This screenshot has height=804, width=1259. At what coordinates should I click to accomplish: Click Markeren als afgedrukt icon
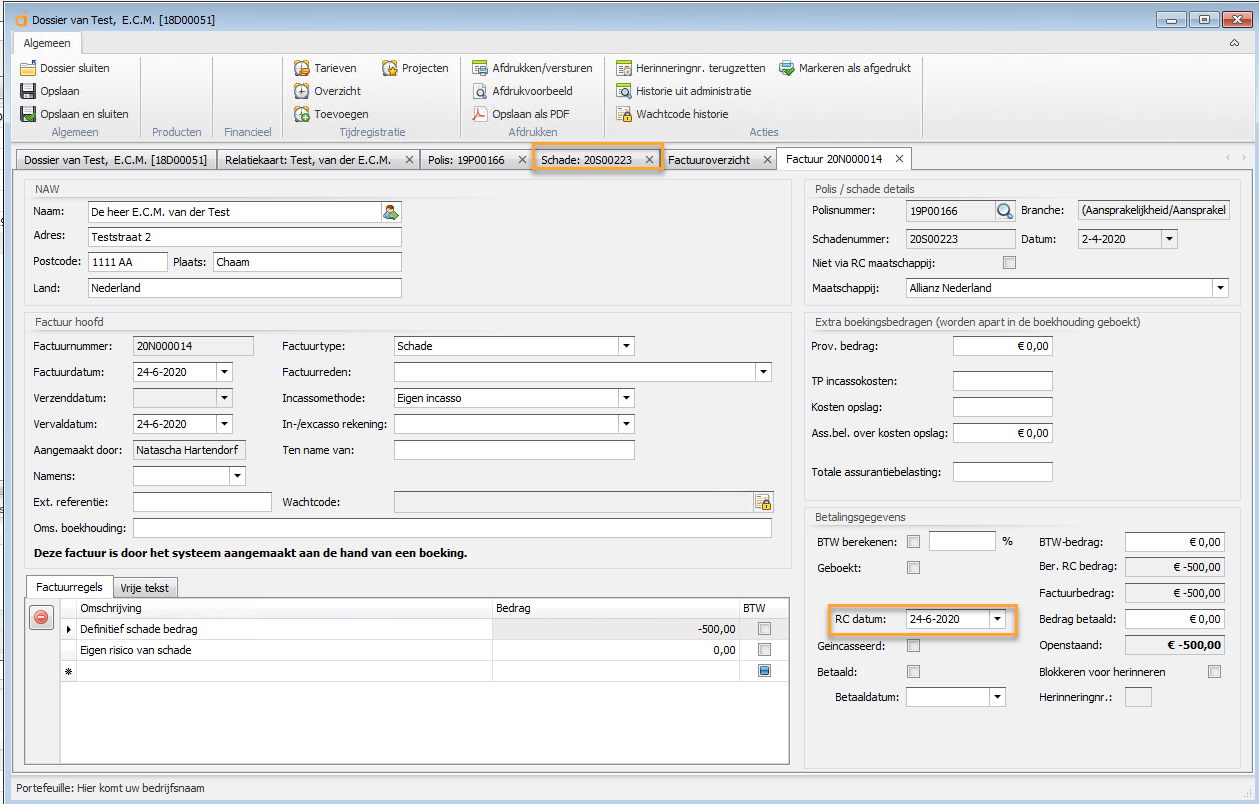pyautogui.click(x=787, y=68)
